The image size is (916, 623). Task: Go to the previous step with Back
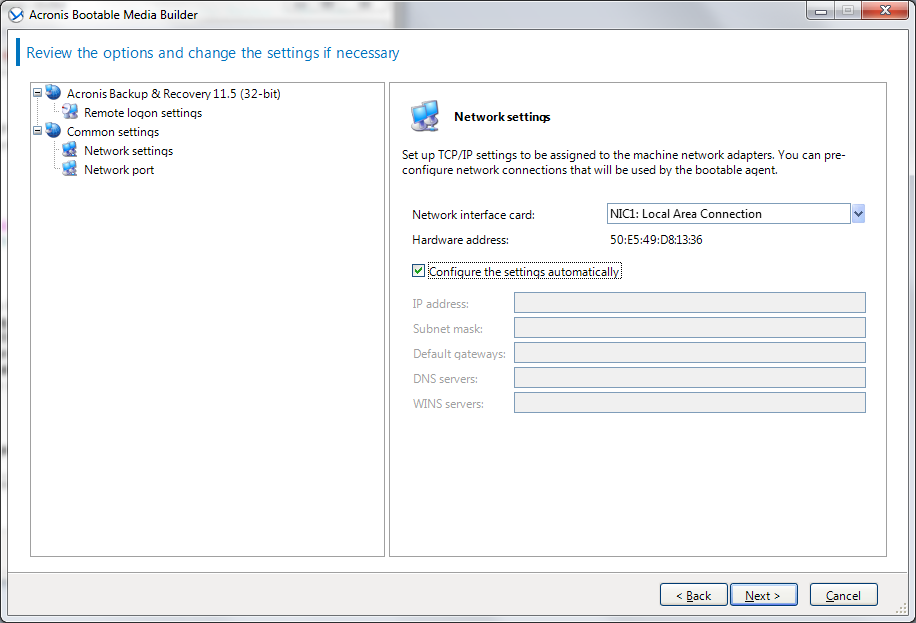point(693,595)
